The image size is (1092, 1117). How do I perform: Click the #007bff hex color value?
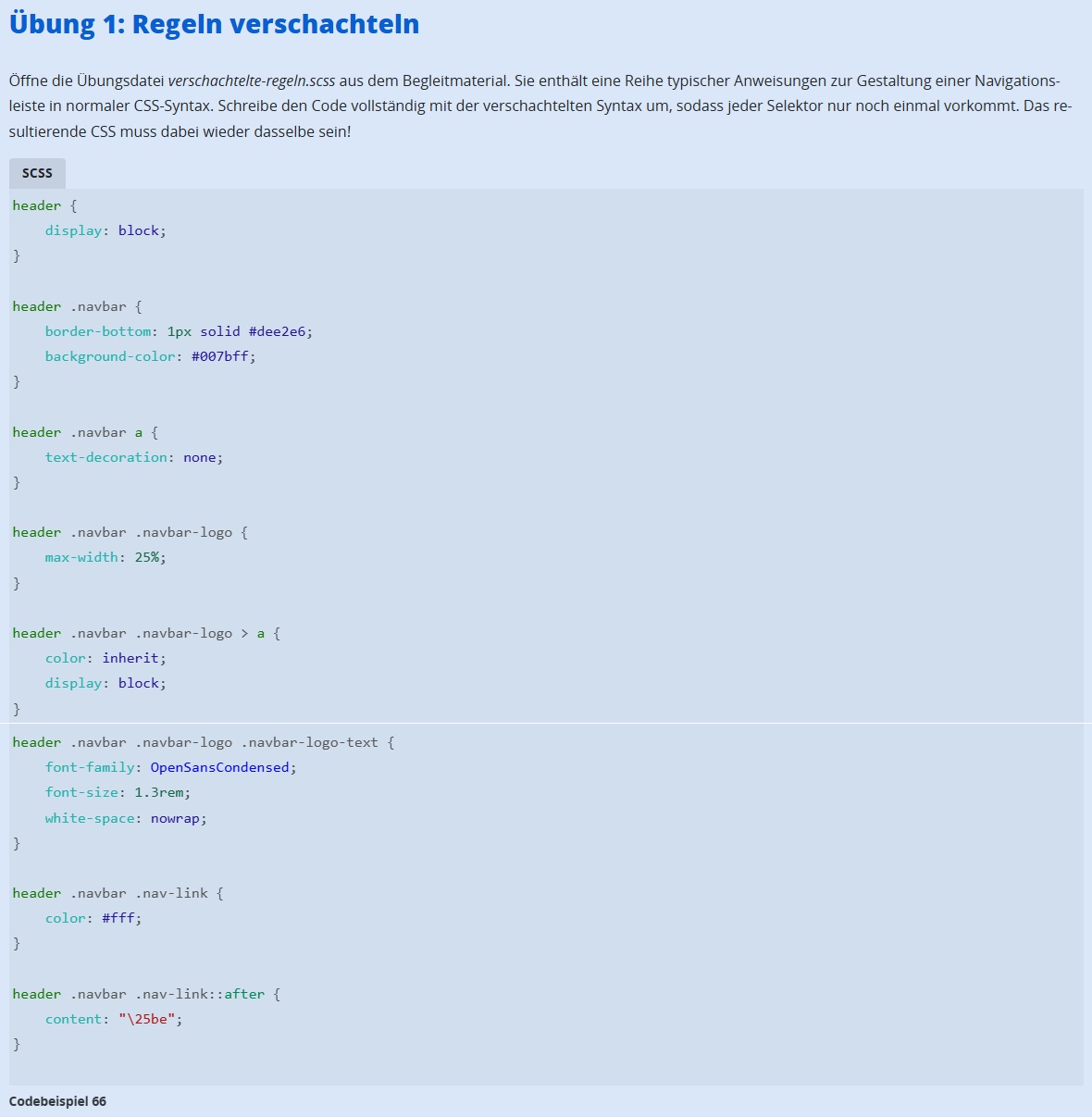pyautogui.click(x=219, y=356)
